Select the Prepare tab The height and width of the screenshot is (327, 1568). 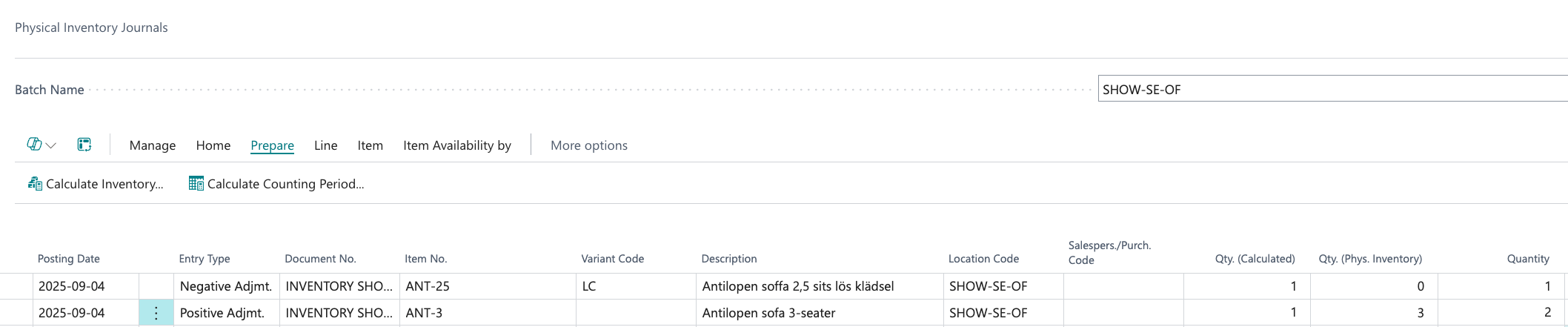coord(272,145)
